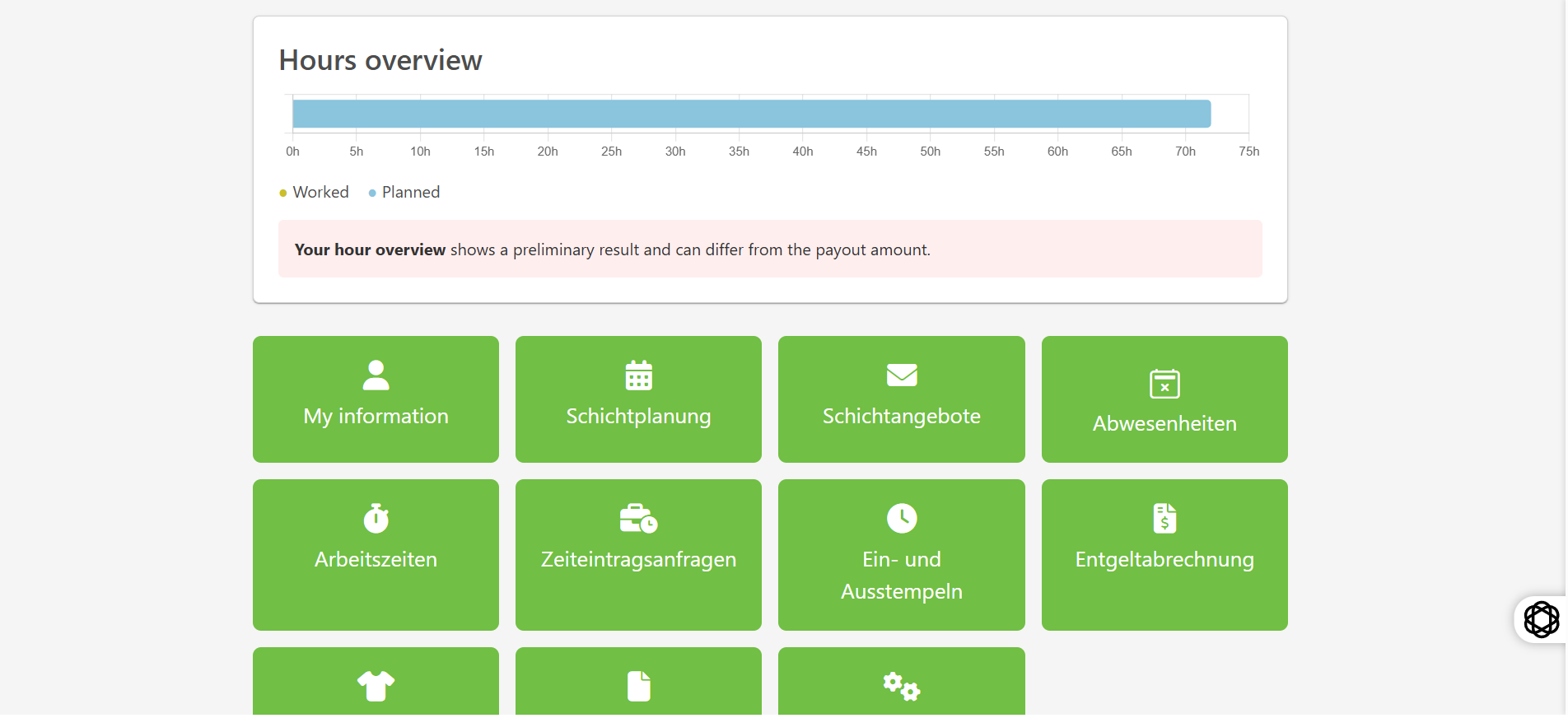This screenshot has height=718, width=1568.
Task: Click the clock icon on Ein- und Ausstempeln tile
Action: click(902, 519)
